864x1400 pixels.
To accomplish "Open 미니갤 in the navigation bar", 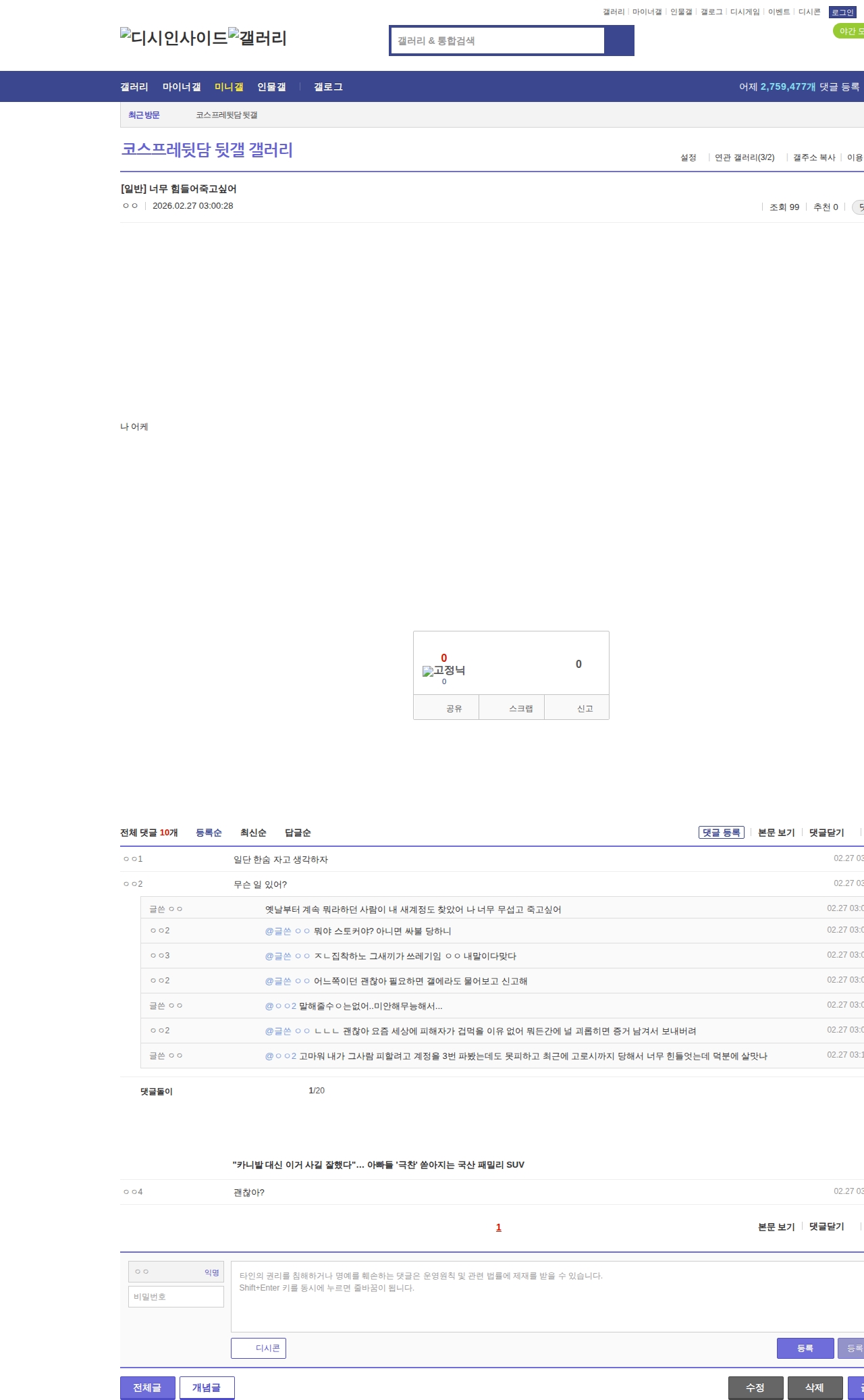I will [229, 86].
